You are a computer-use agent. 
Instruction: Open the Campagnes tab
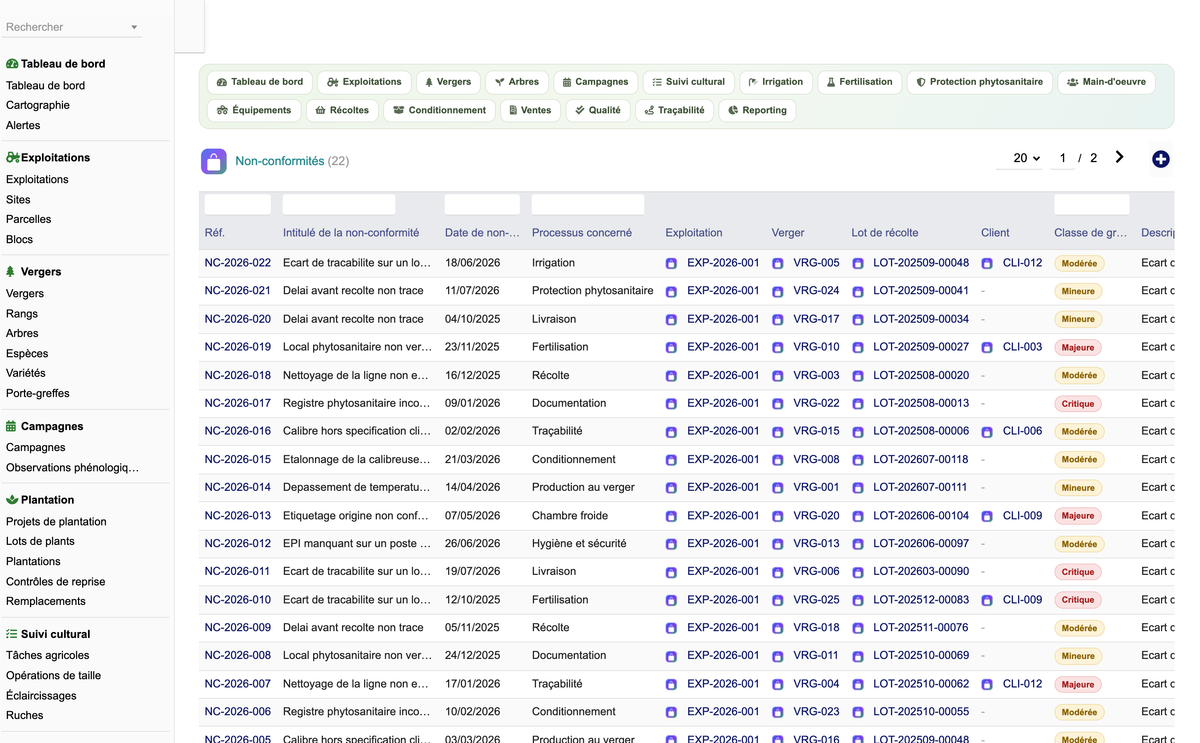pos(595,82)
